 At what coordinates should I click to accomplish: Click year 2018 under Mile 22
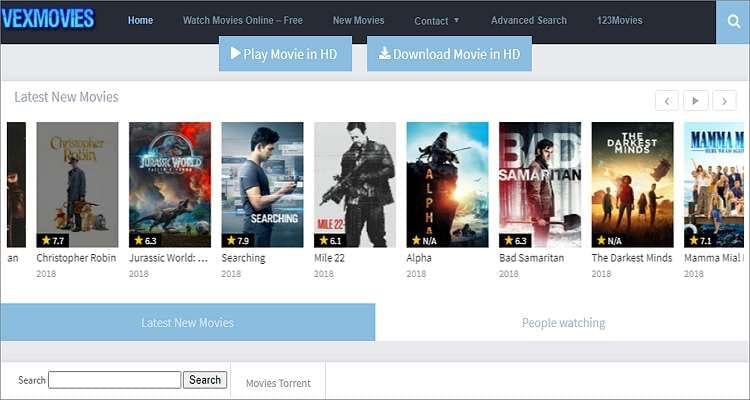pyautogui.click(x=324, y=274)
